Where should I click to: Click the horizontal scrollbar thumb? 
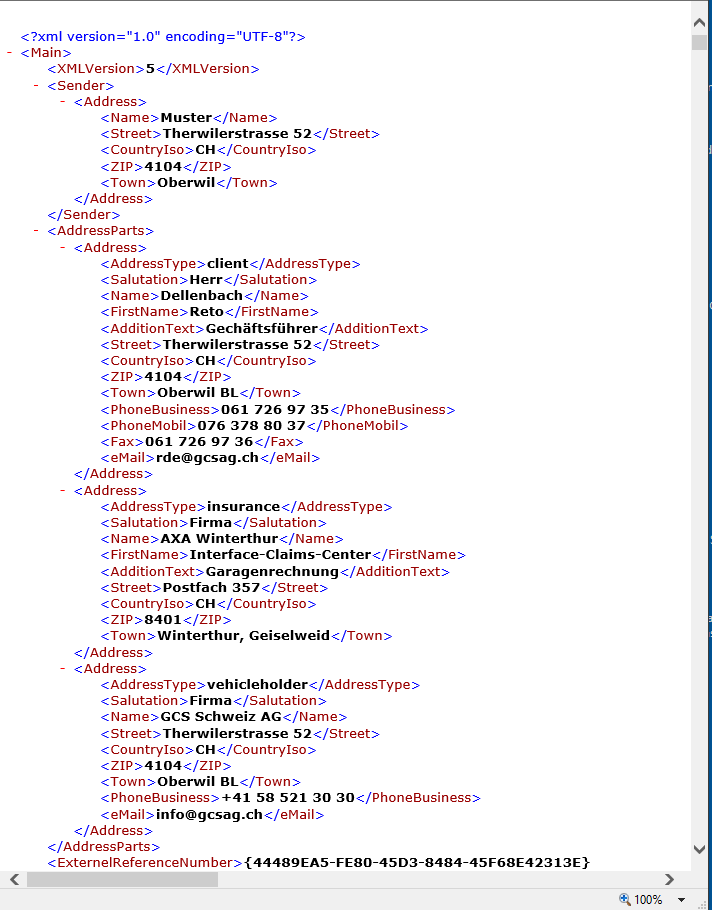pyautogui.click(x=120, y=879)
